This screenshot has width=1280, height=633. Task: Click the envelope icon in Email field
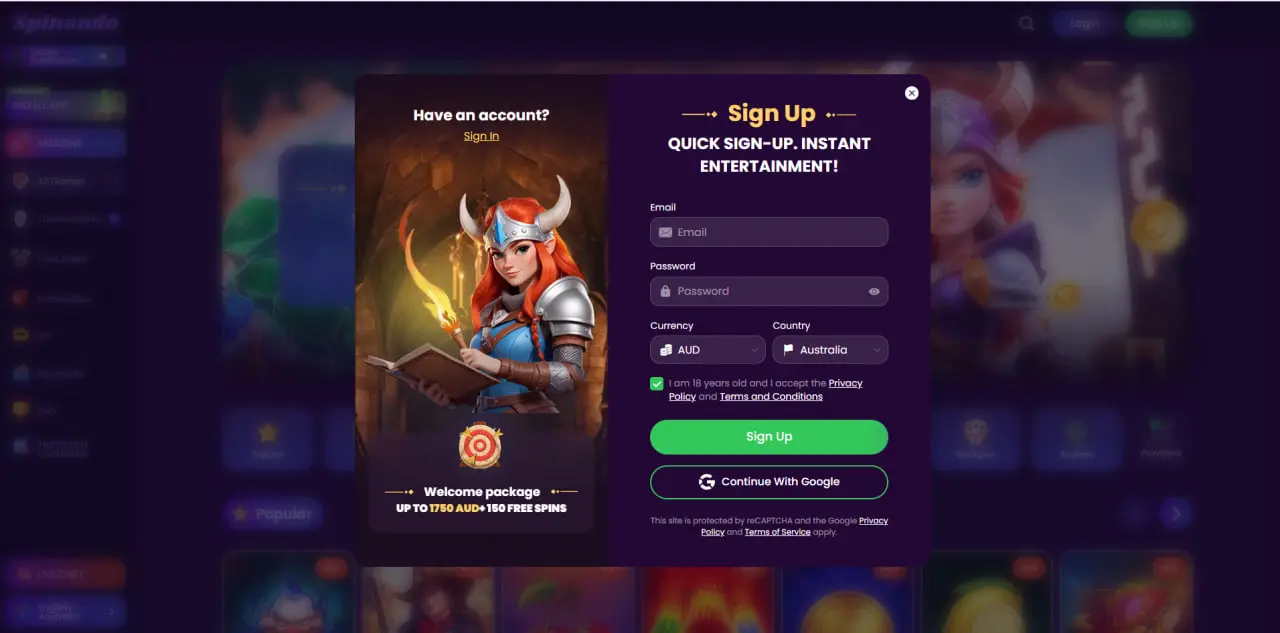(665, 232)
